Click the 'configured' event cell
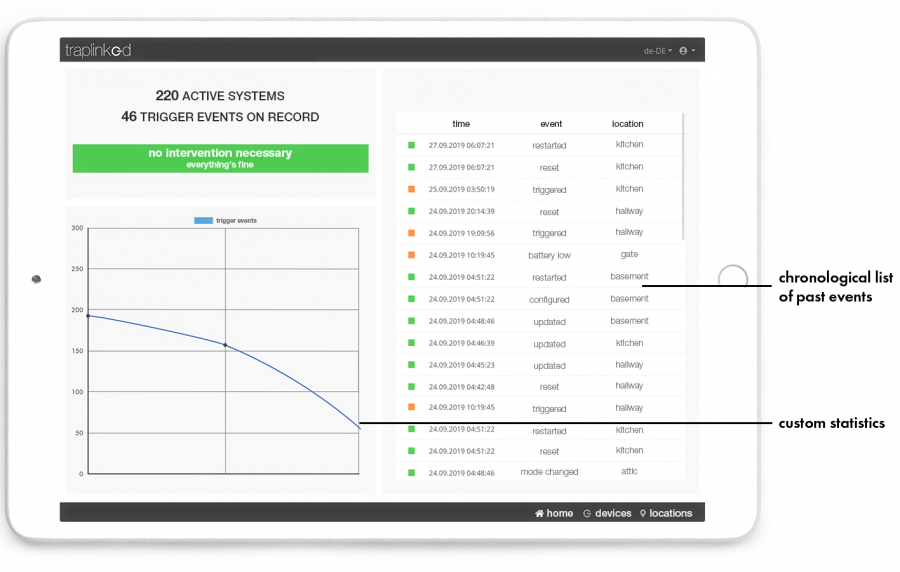 549,299
